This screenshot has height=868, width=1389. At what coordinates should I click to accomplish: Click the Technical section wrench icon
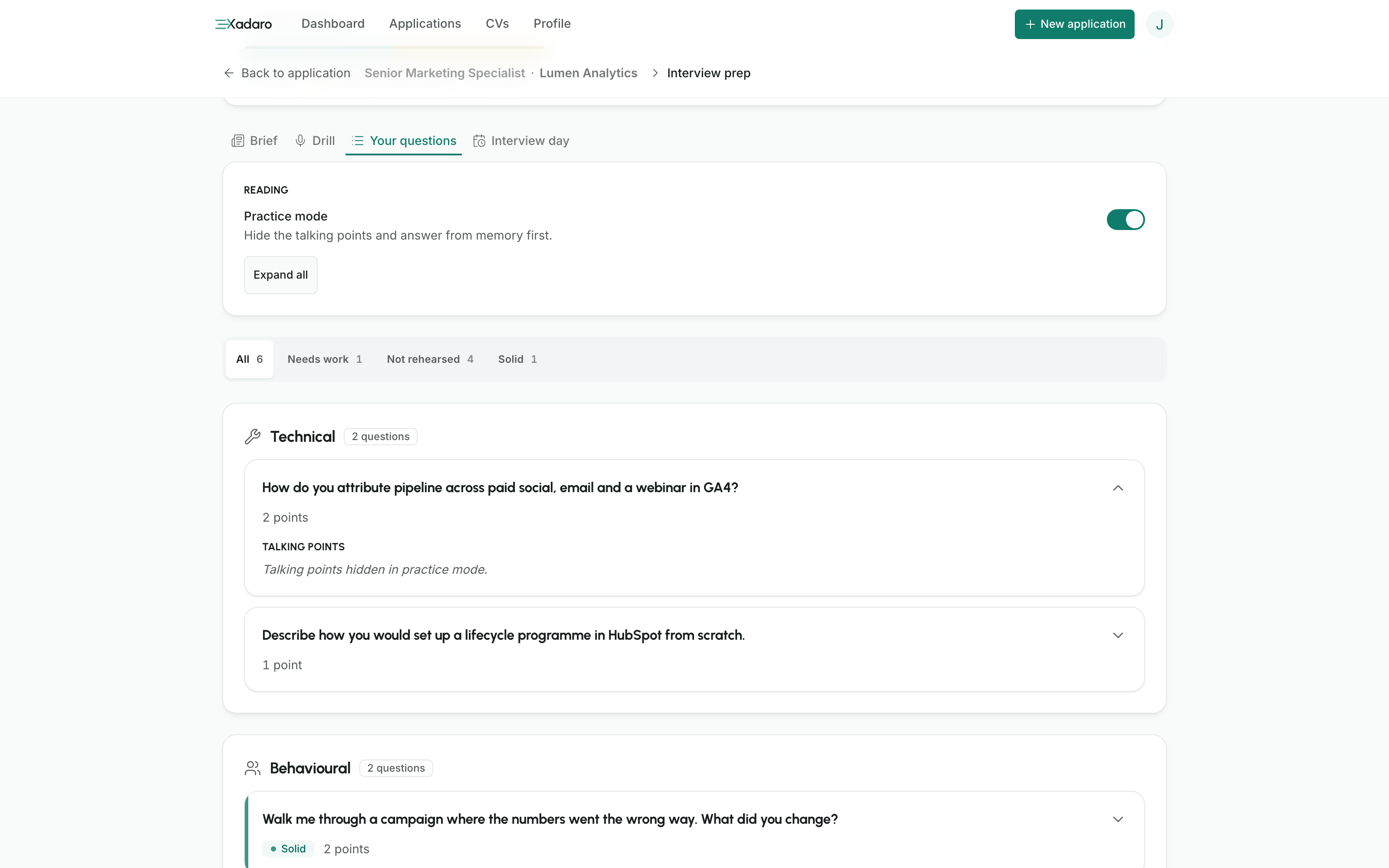253,436
